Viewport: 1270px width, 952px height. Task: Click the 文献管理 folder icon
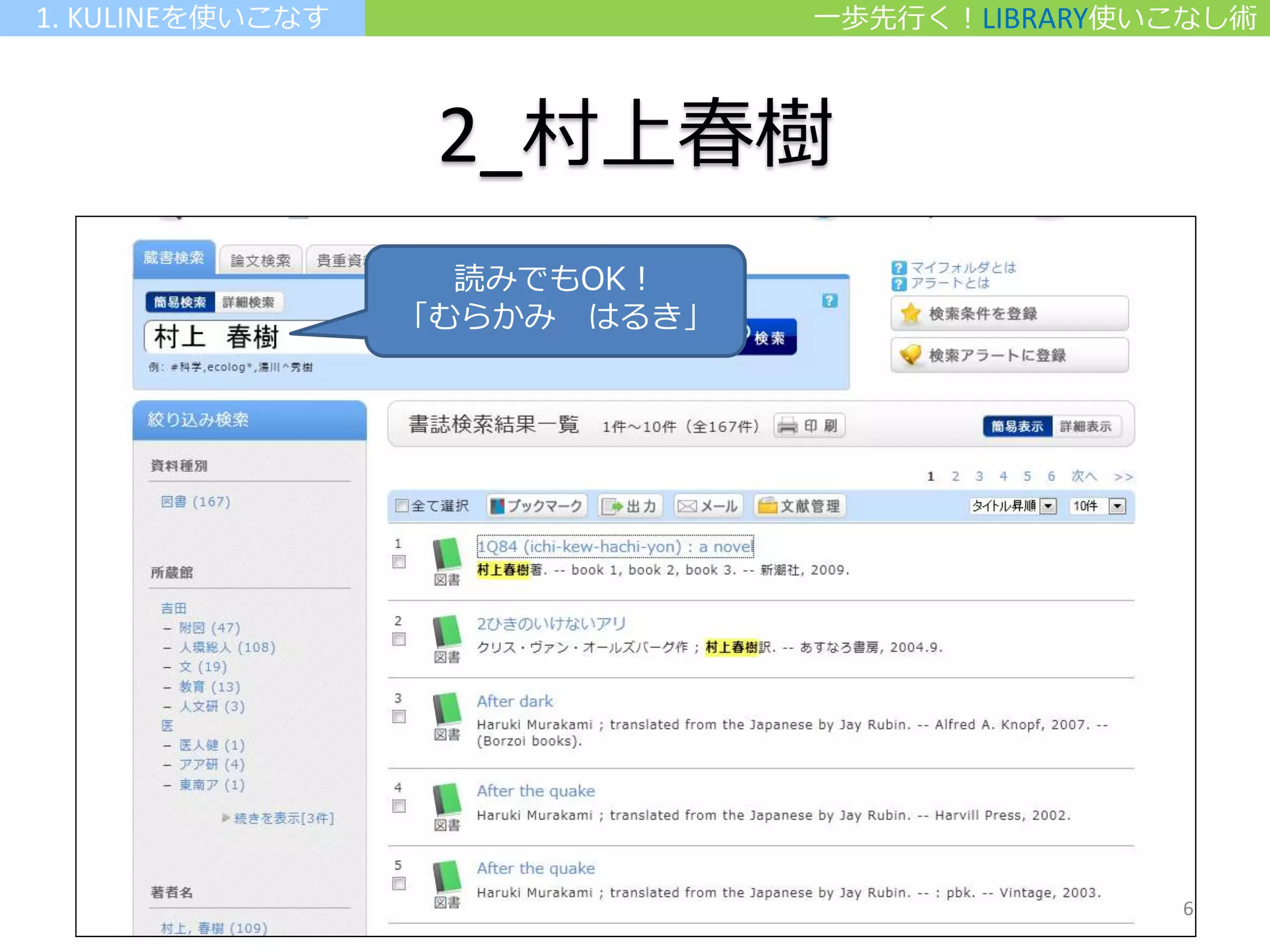[x=768, y=506]
